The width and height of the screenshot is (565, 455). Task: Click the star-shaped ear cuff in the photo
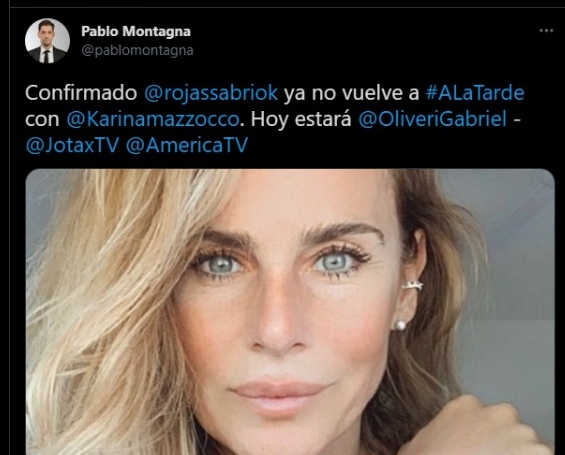(412, 285)
